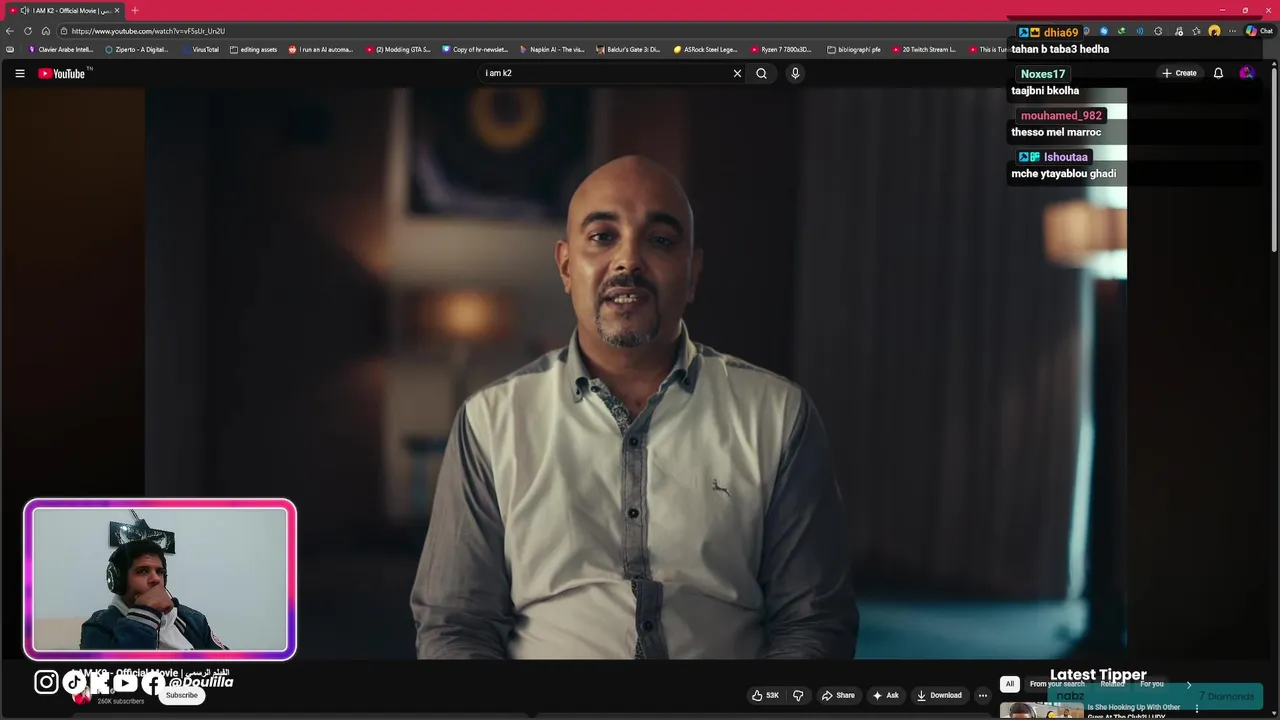Select the For you chip
1280x720 pixels.
(x=1152, y=684)
